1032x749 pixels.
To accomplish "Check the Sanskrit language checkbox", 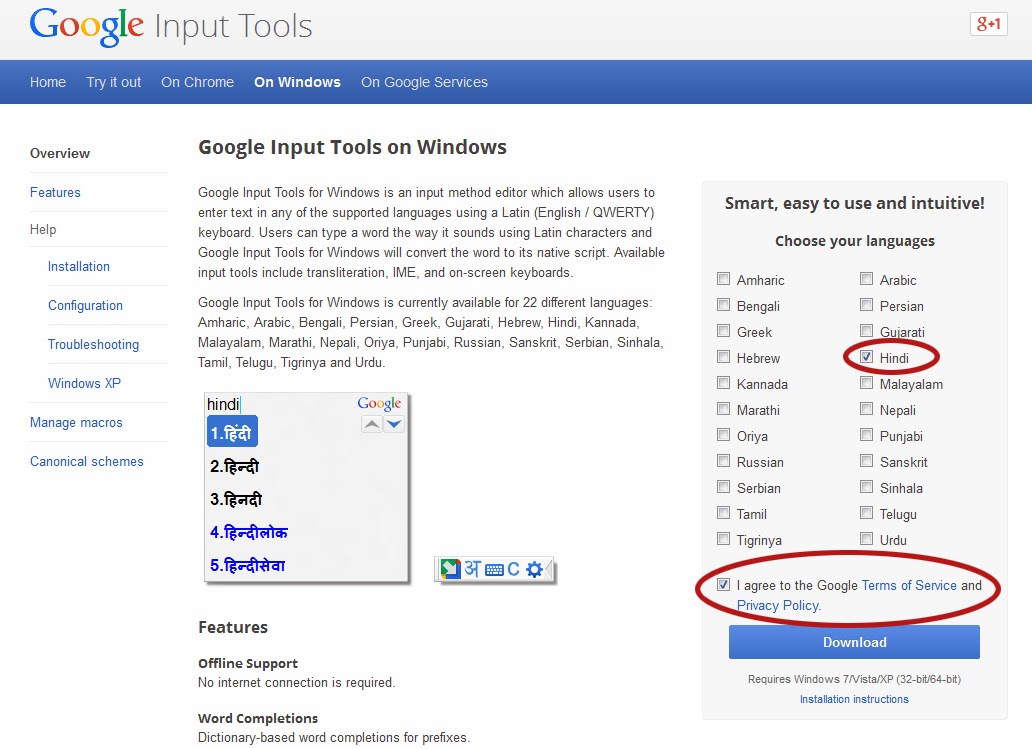I will (x=866, y=461).
